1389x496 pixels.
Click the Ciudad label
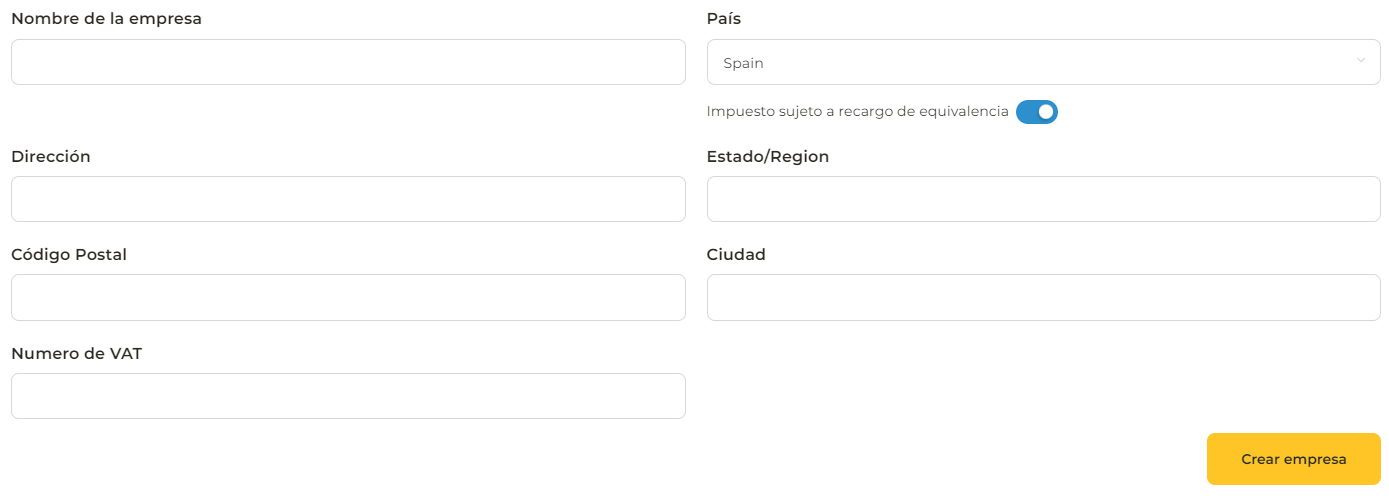point(736,255)
